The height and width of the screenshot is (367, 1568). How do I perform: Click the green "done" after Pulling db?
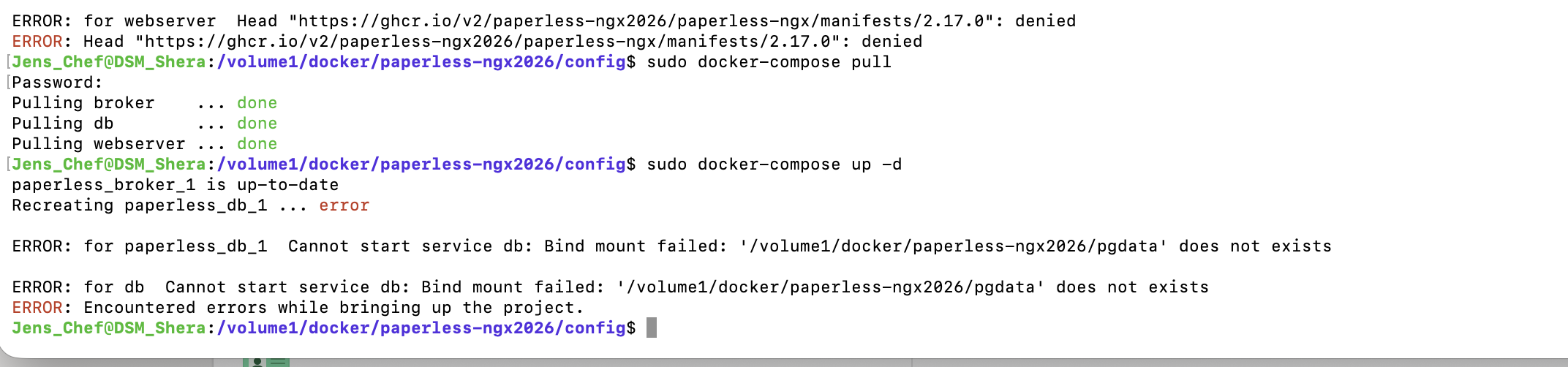(257, 123)
